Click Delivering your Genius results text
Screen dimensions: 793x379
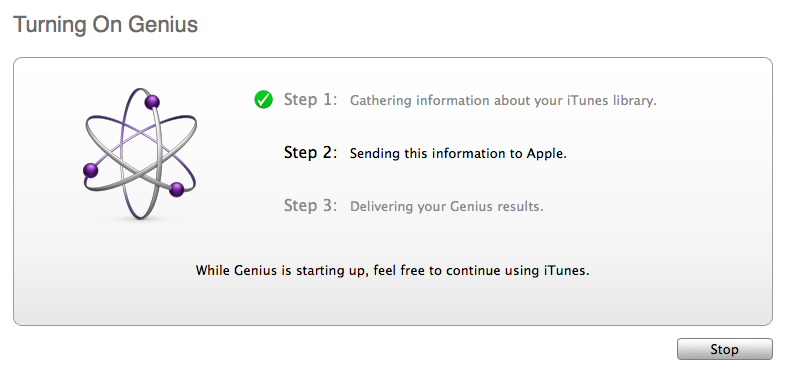(x=447, y=207)
